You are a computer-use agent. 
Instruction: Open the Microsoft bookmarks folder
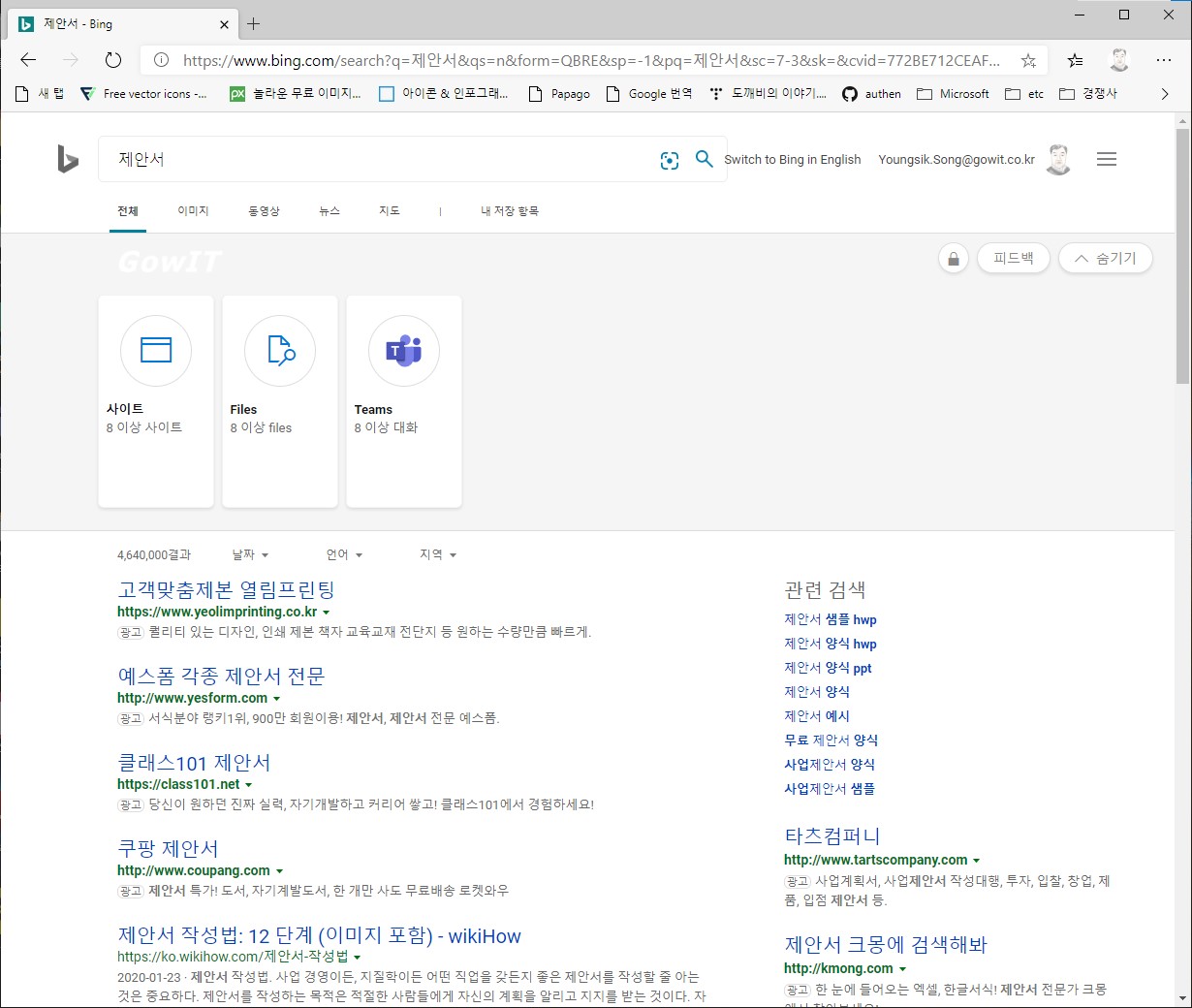[953, 94]
